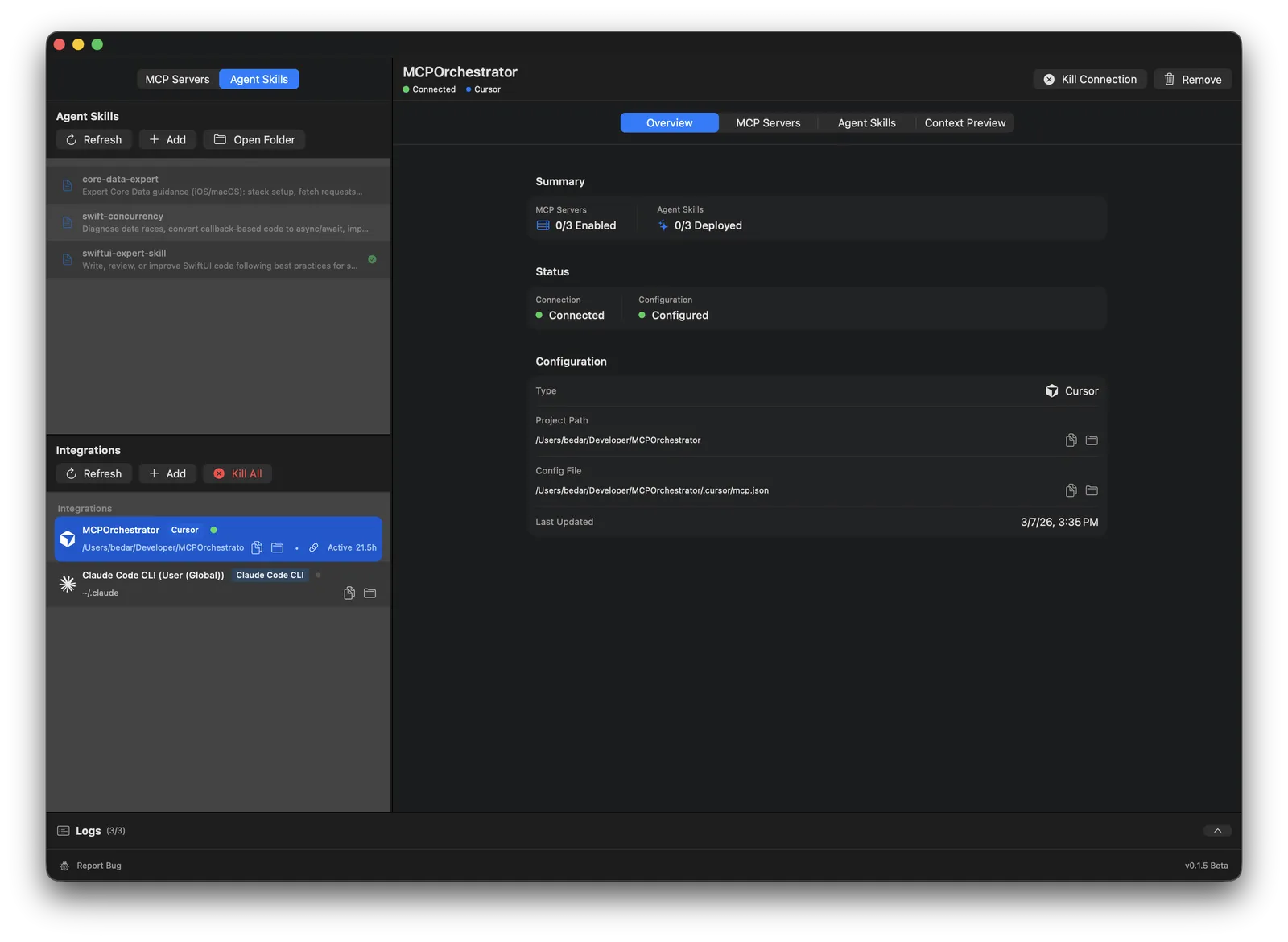The image size is (1288, 942).
Task: Open the MCPOrchestrator integration folder
Action: (277, 547)
